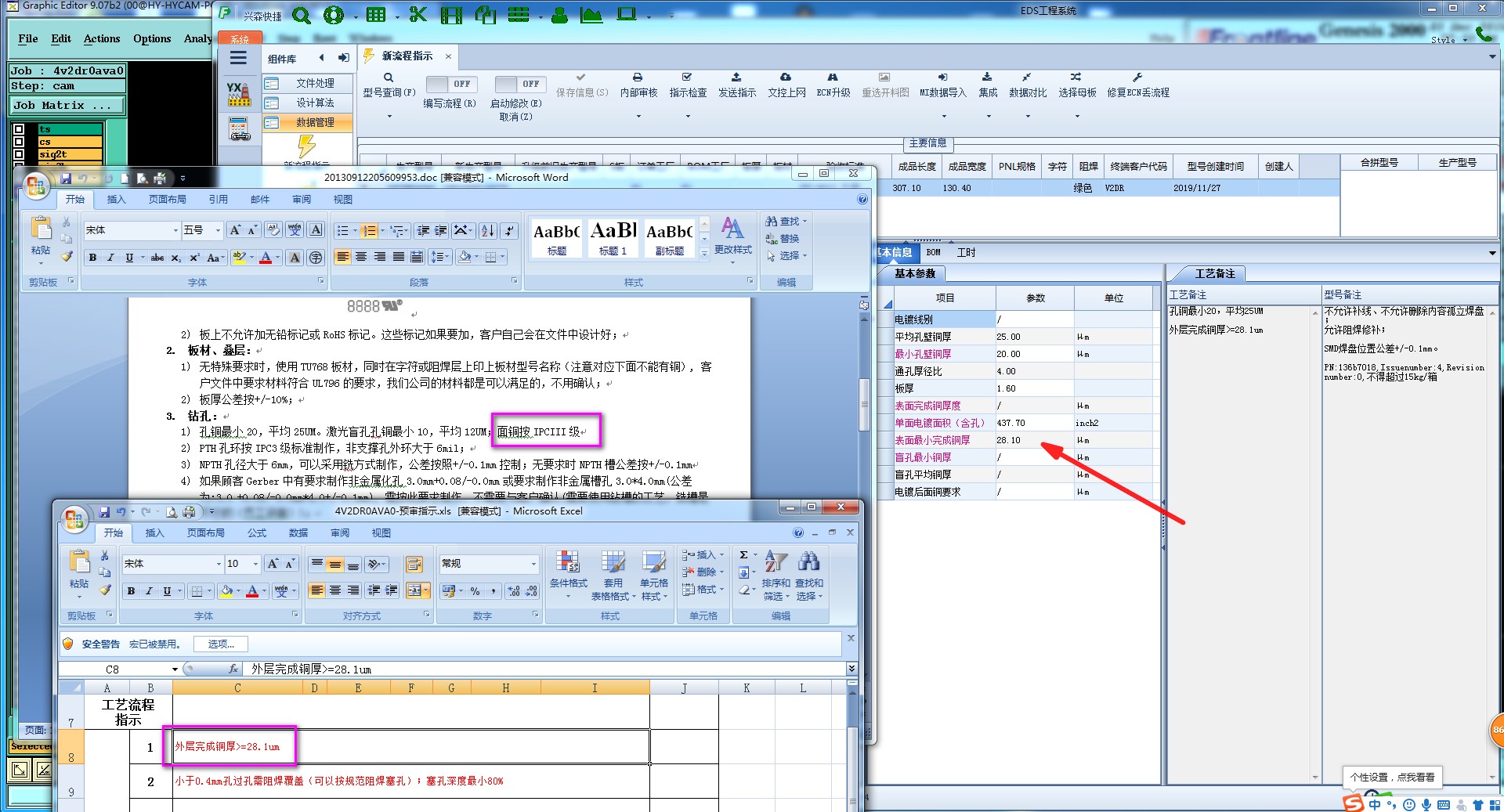1504x812 pixels.
Task: Click Strikethrough in the Word ribbon
Action: pos(157,257)
